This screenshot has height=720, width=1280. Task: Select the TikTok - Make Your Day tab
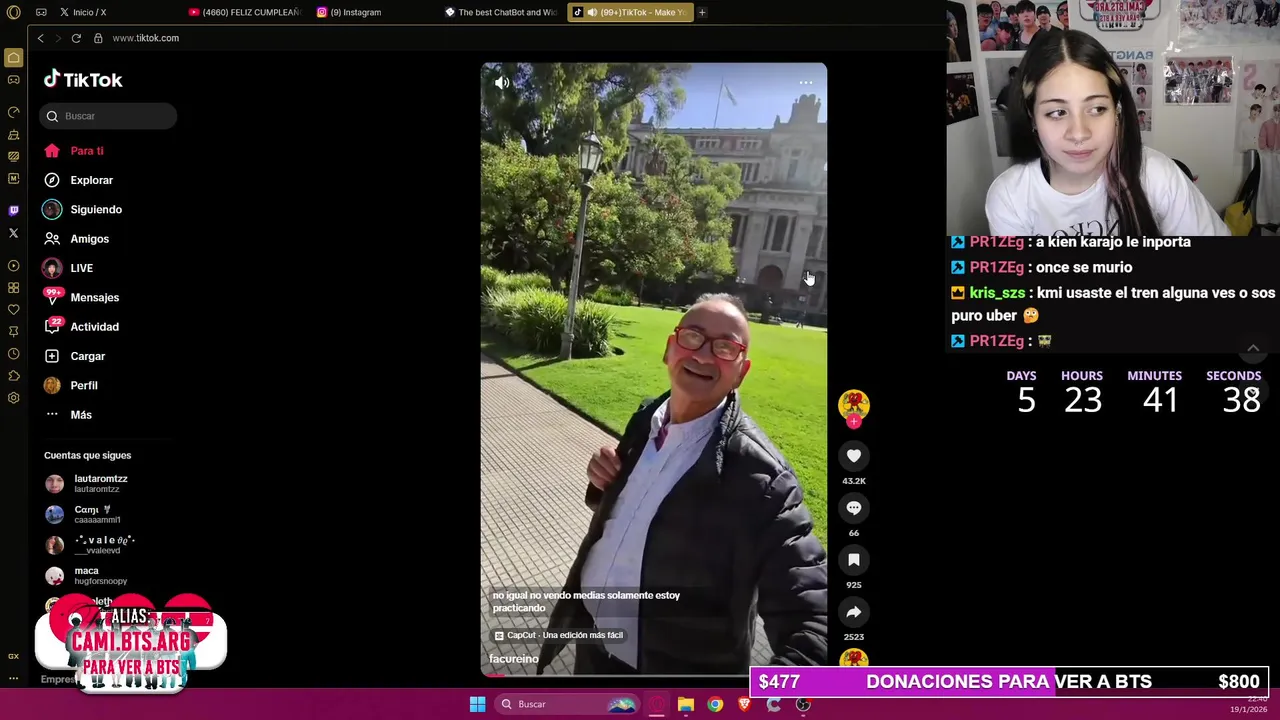(x=631, y=12)
